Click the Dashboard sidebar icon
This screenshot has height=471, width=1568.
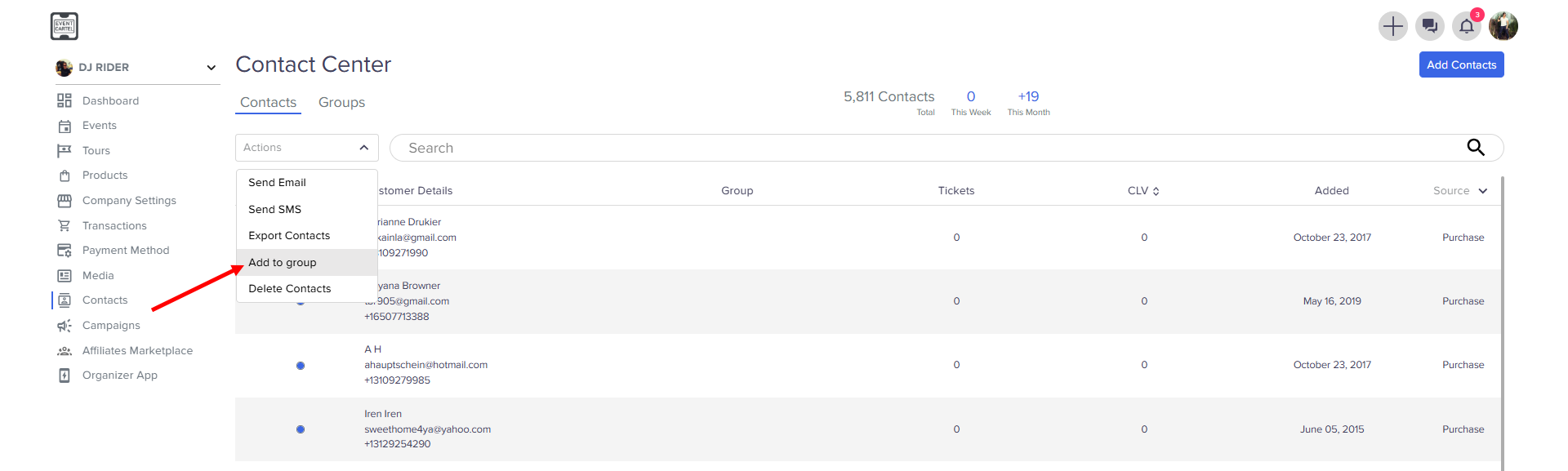click(65, 100)
